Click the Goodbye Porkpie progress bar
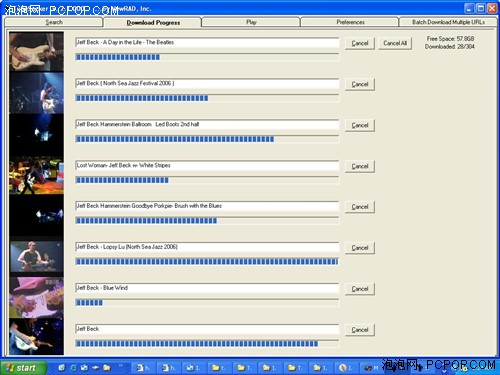Viewport: 500px width, 375px height. [207, 221]
